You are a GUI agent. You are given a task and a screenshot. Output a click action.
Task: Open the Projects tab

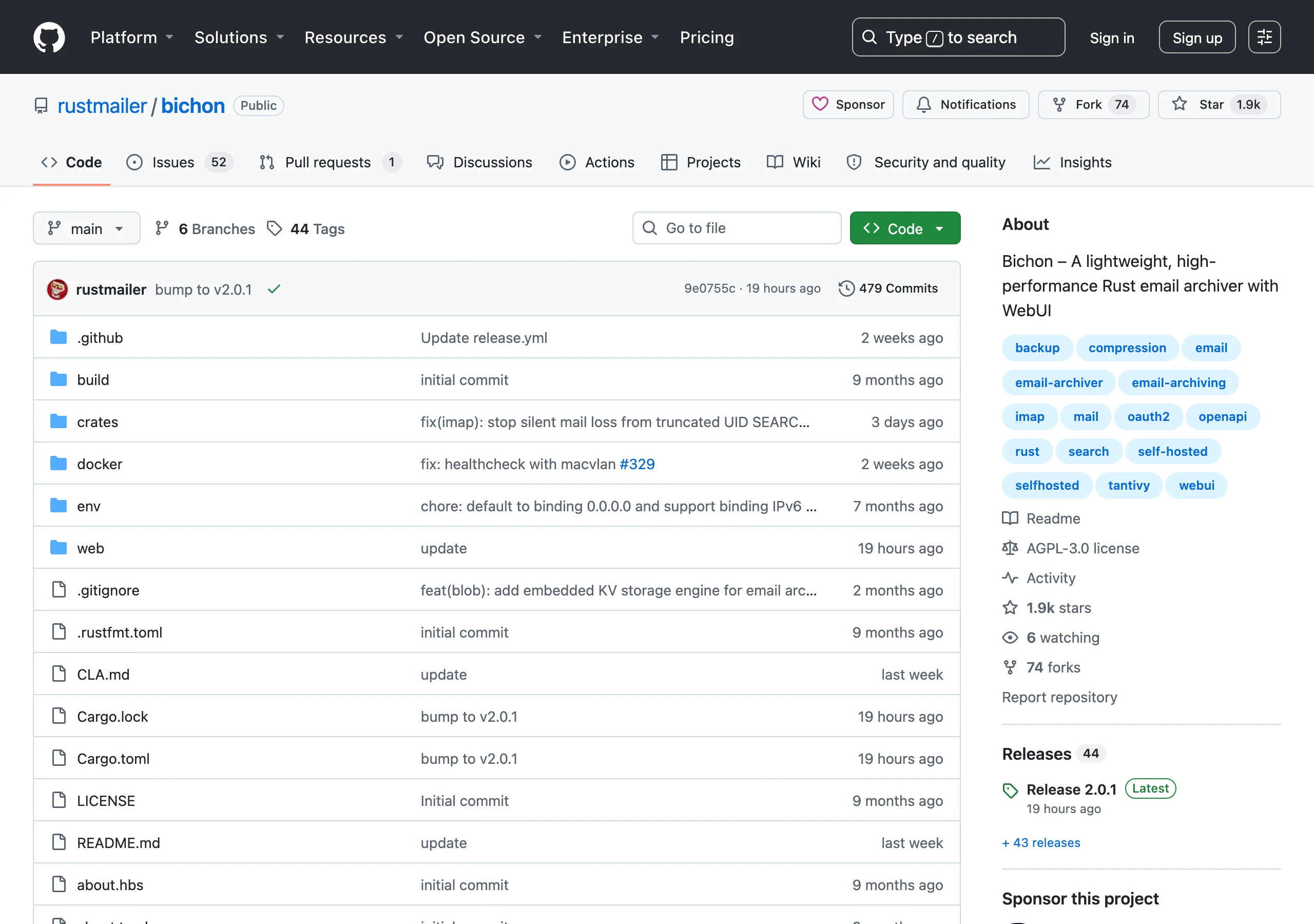pyautogui.click(x=701, y=163)
